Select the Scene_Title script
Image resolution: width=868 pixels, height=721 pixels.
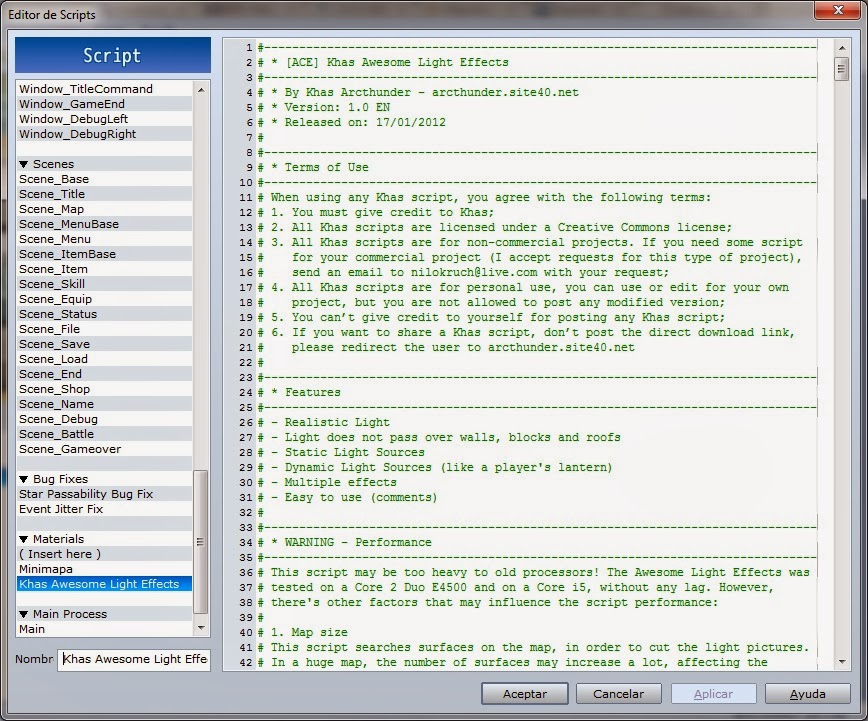click(x=58, y=194)
